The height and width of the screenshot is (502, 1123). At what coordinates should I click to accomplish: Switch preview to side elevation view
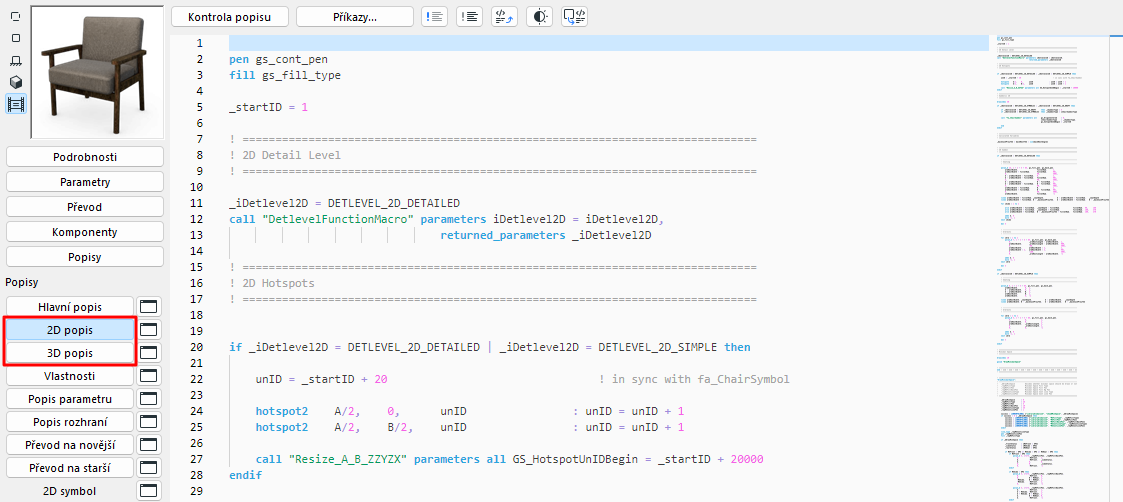tap(16, 60)
